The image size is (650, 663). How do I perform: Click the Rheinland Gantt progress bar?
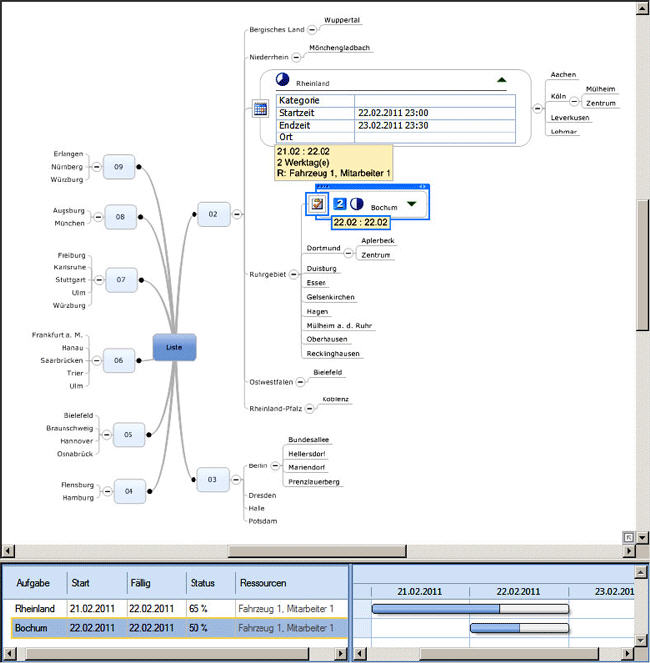469,608
